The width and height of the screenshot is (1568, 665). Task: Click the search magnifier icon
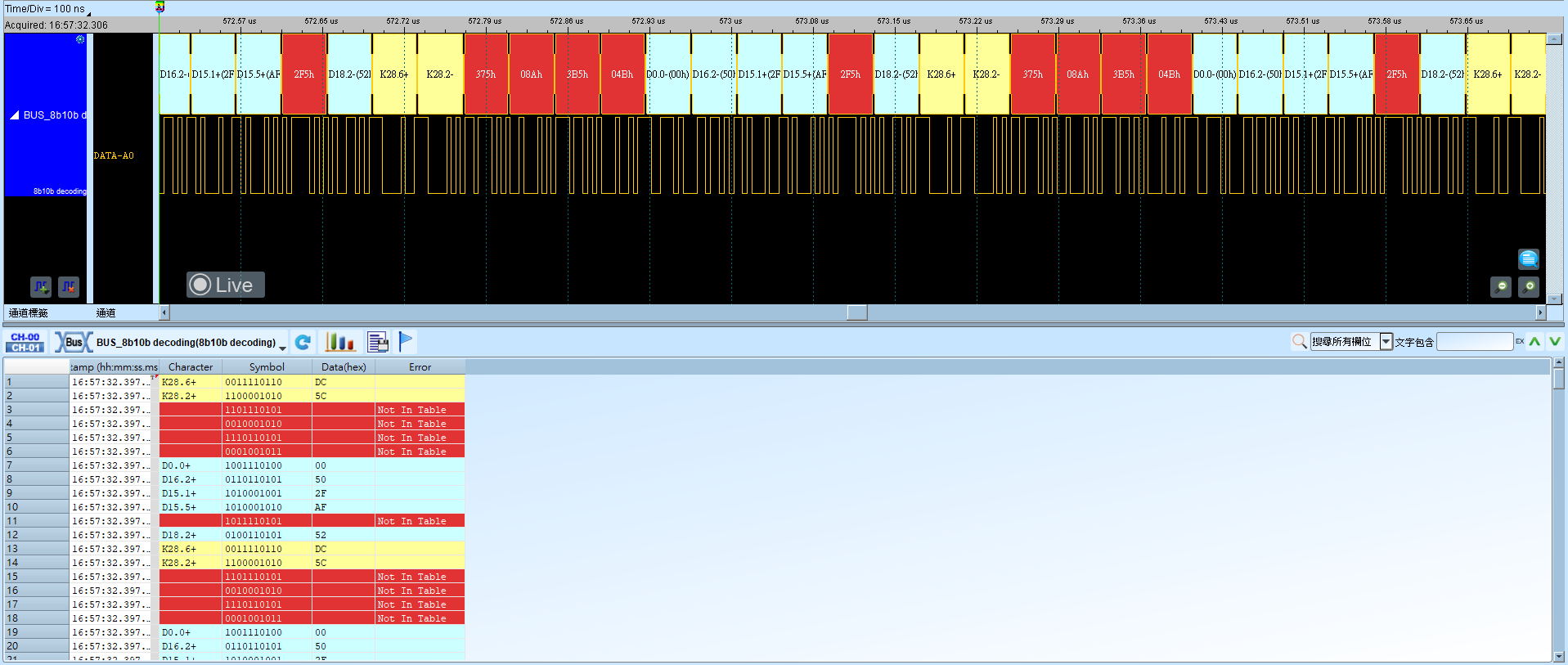point(1299,342)
